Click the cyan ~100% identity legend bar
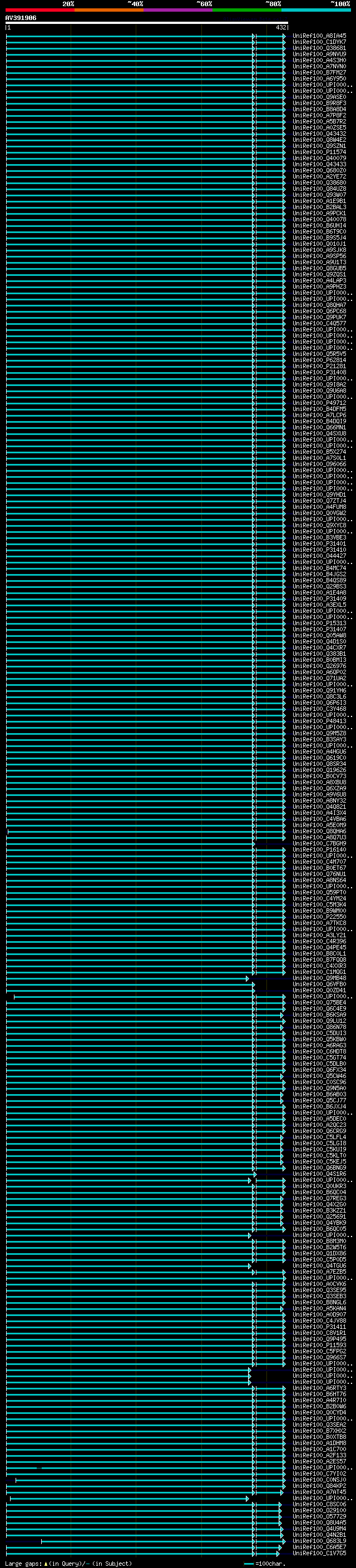This screenshot has height=1568, width=356. tap(315, 11)
